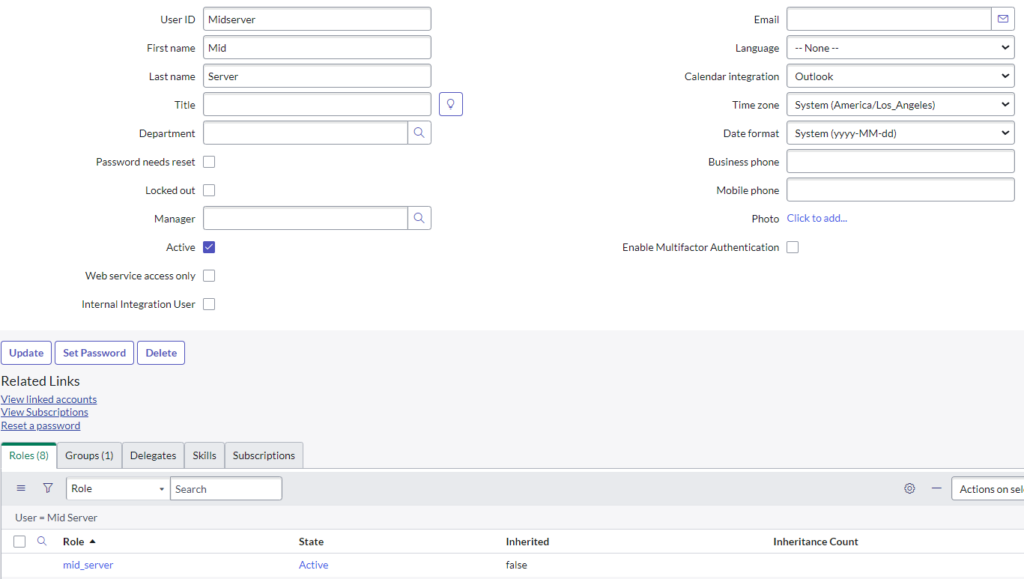The height and width of the screenshot is (579, 1024).
Task: Open the Skills tab
Action: (x=203, y=455)
